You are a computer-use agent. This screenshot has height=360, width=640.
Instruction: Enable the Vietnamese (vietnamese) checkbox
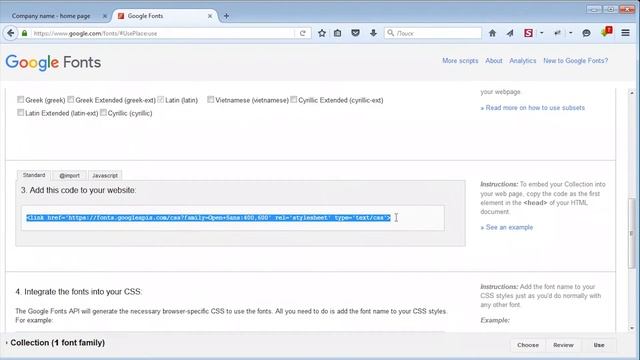pos(211,100)
